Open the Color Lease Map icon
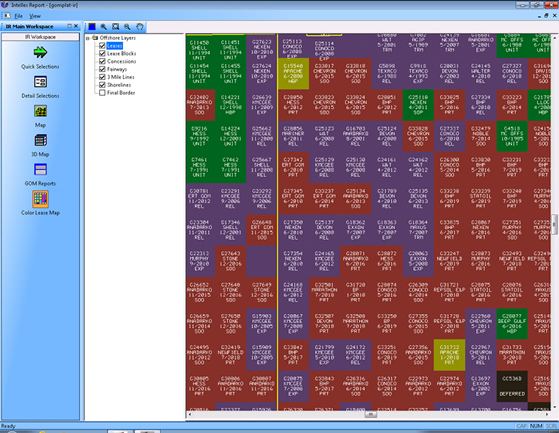The height and width of the screenshot is (433, 559). click(40, 199)
